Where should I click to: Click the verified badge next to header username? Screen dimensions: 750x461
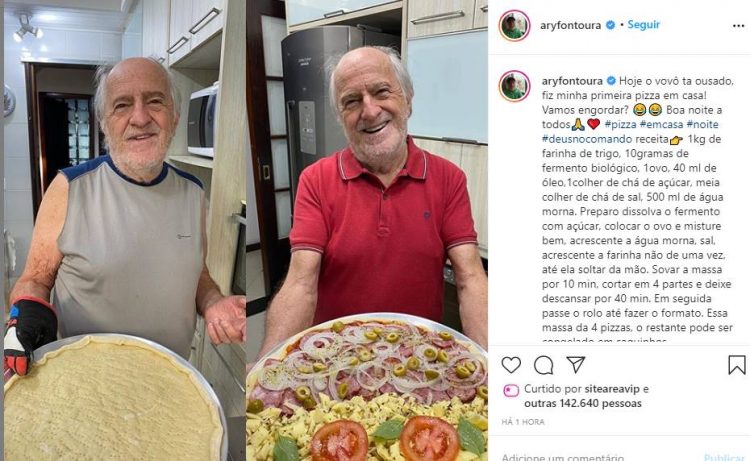610,25
